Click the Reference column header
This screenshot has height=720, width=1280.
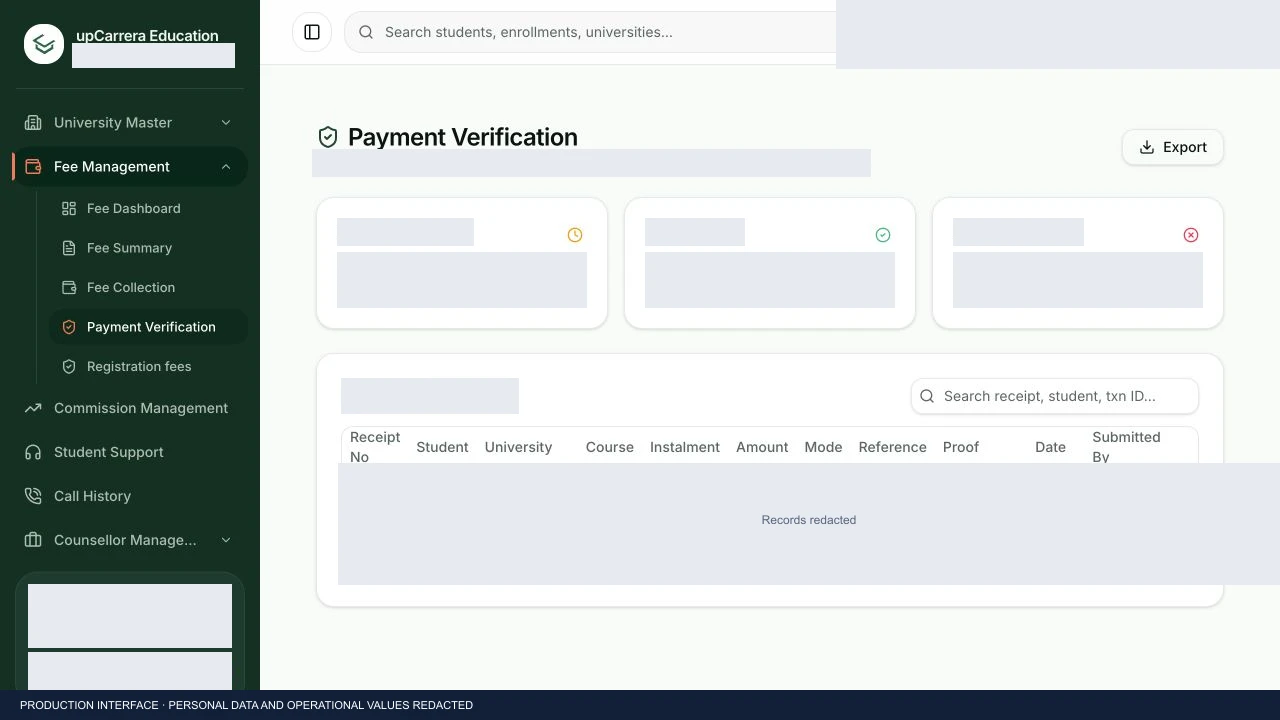tap(892, 447)
